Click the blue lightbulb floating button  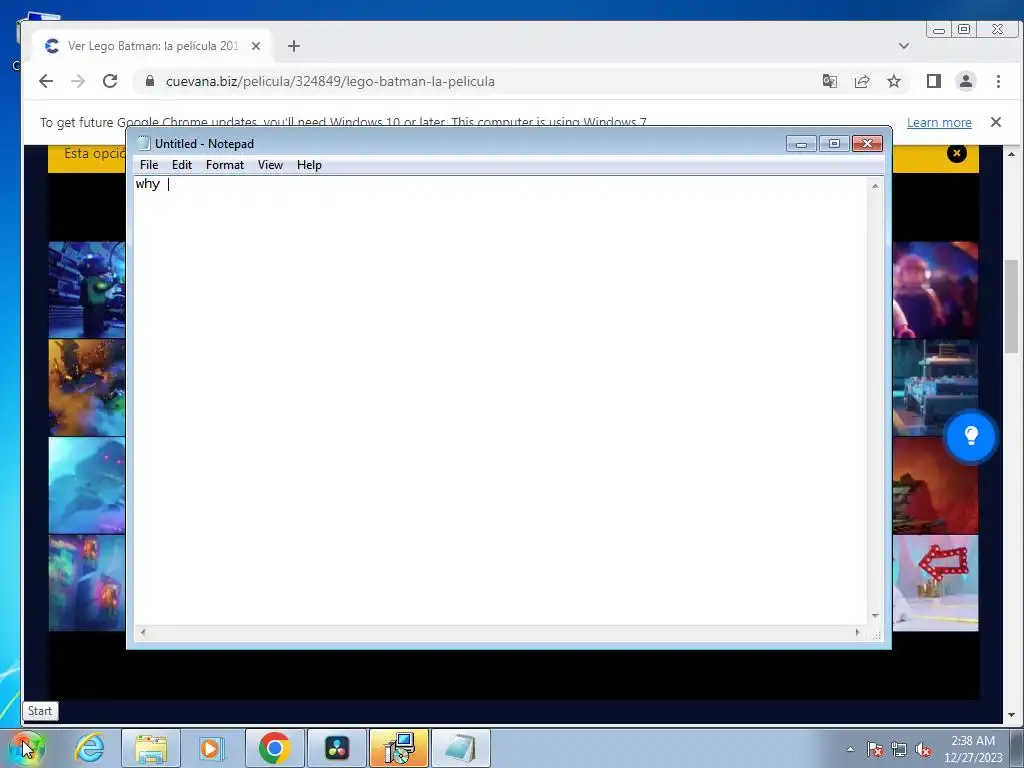pyautogui.click(x=970, y=436)
